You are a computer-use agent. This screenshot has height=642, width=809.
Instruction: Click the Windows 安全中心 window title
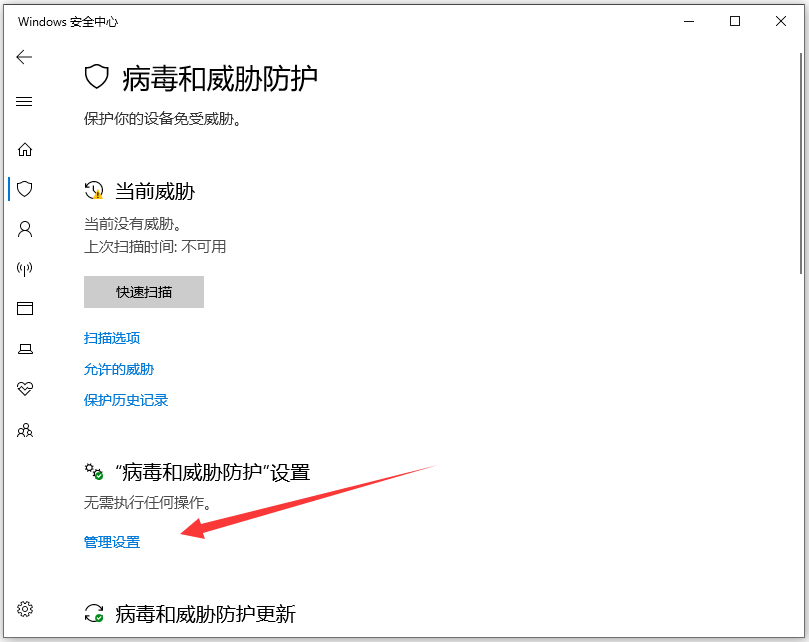click(68, 22)
